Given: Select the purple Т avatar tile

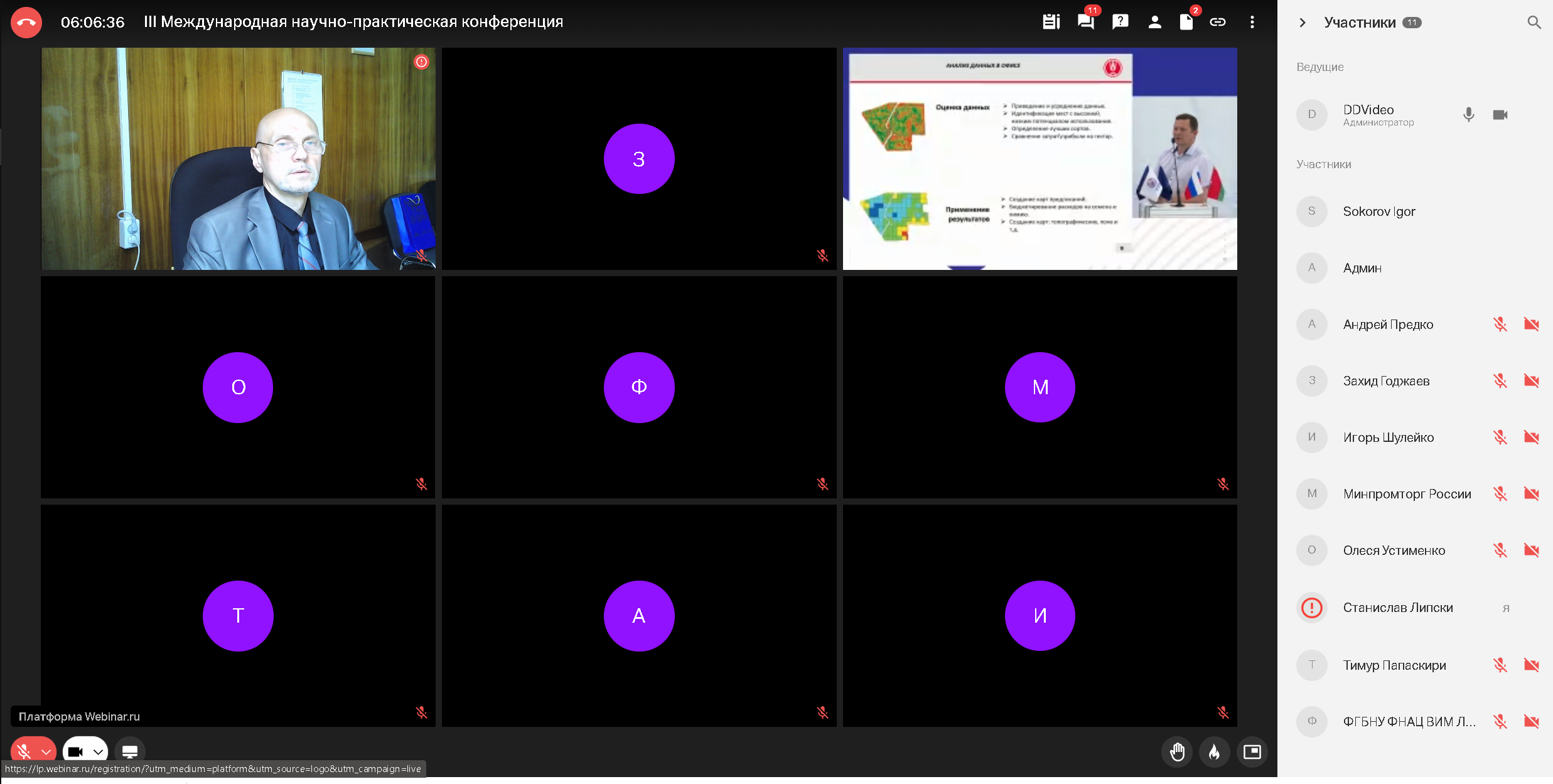Looking at the screenshot, I should coord(238,616).
